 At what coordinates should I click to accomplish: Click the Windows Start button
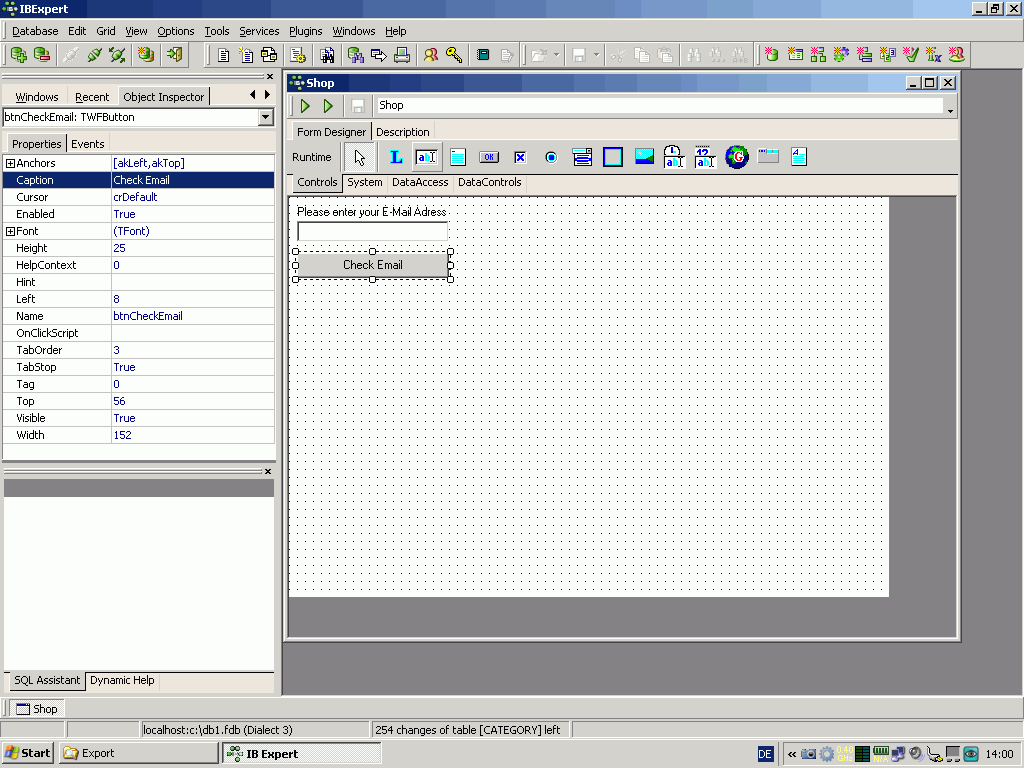(x=28, y=754)
